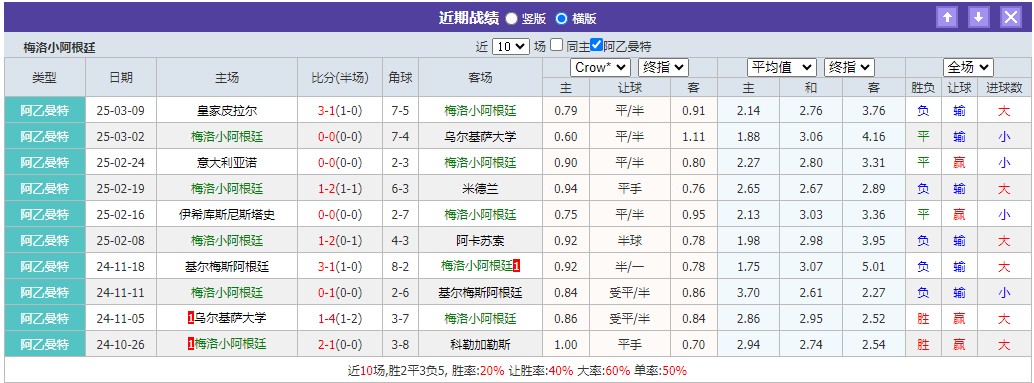
Task: Click the down arrow icon in header
Action: tap(979, 17)
